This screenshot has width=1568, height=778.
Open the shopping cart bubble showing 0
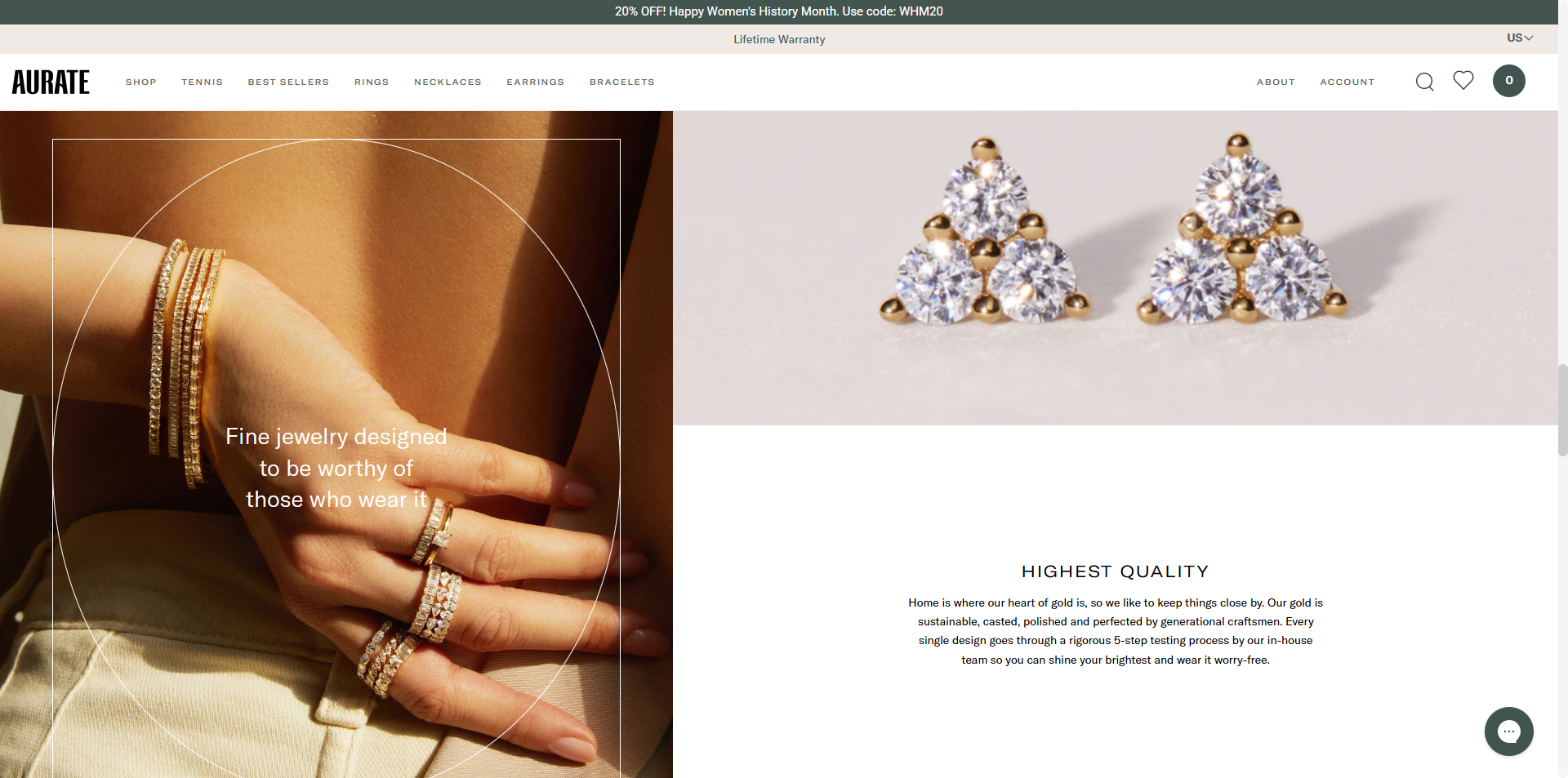click(1508, 81)
